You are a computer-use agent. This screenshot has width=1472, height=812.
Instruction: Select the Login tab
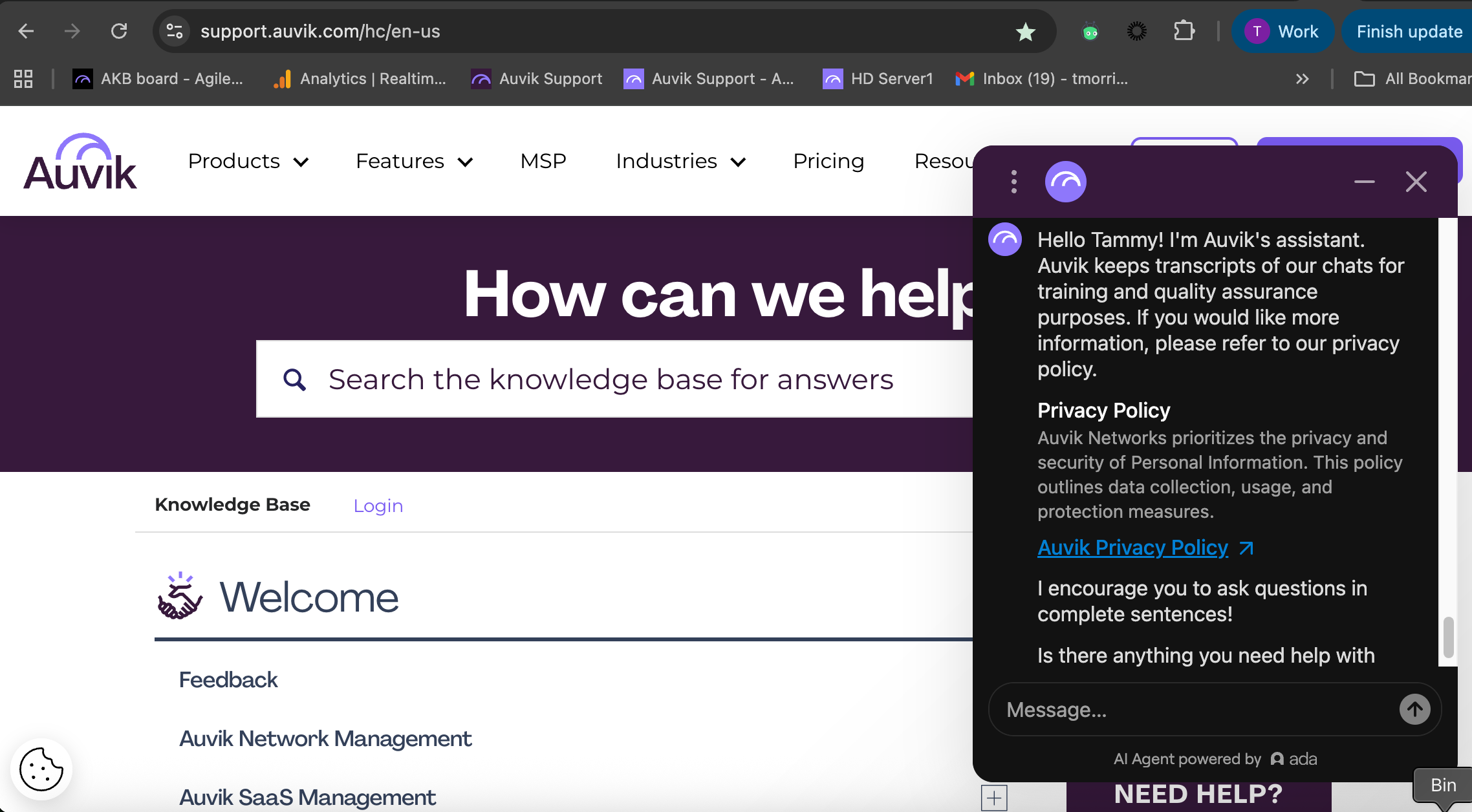point(378,506)
